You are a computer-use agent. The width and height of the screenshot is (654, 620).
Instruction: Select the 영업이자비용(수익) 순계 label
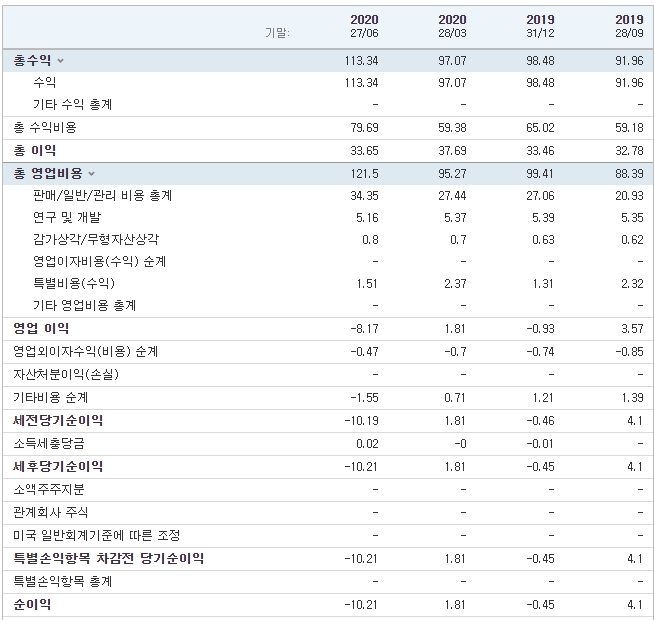[100, 262]
